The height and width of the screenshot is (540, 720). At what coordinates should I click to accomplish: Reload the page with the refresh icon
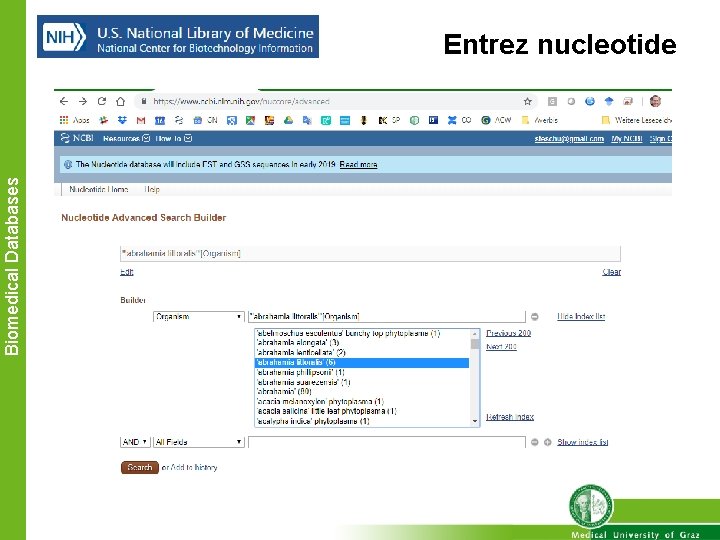tap(102, 101)
